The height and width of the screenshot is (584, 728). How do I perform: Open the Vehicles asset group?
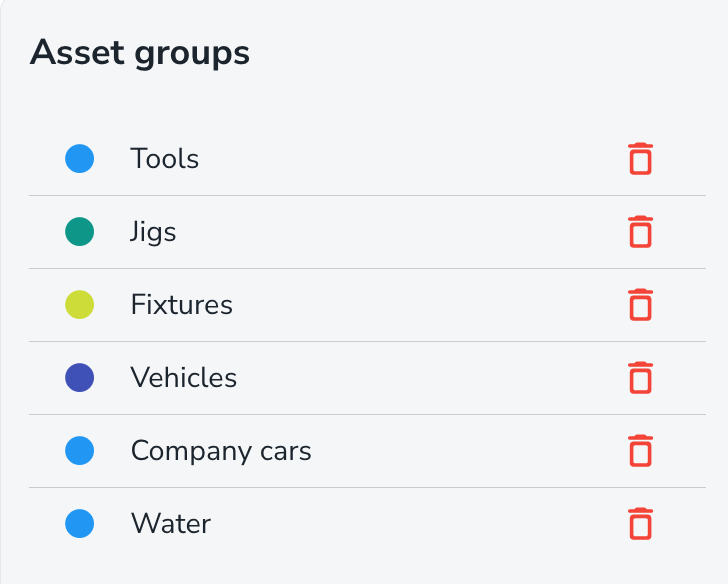(184, 378)
